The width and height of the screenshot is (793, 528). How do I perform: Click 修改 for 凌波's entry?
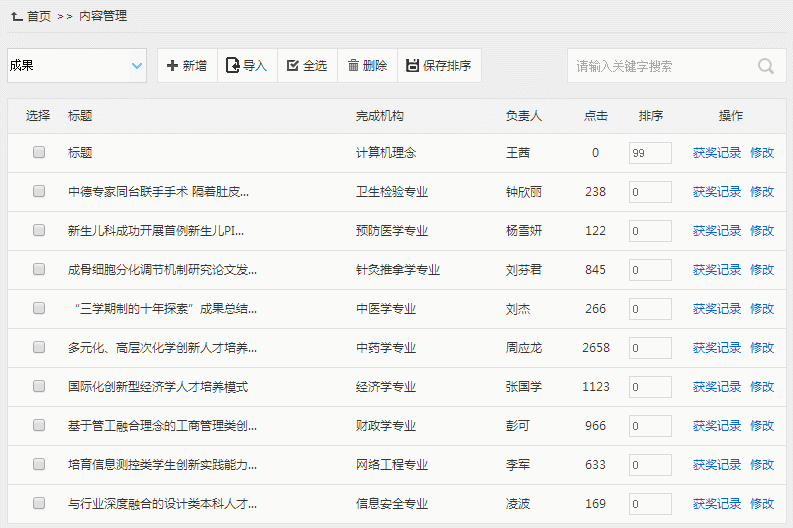pyautogui.click(x=762, y=504)
